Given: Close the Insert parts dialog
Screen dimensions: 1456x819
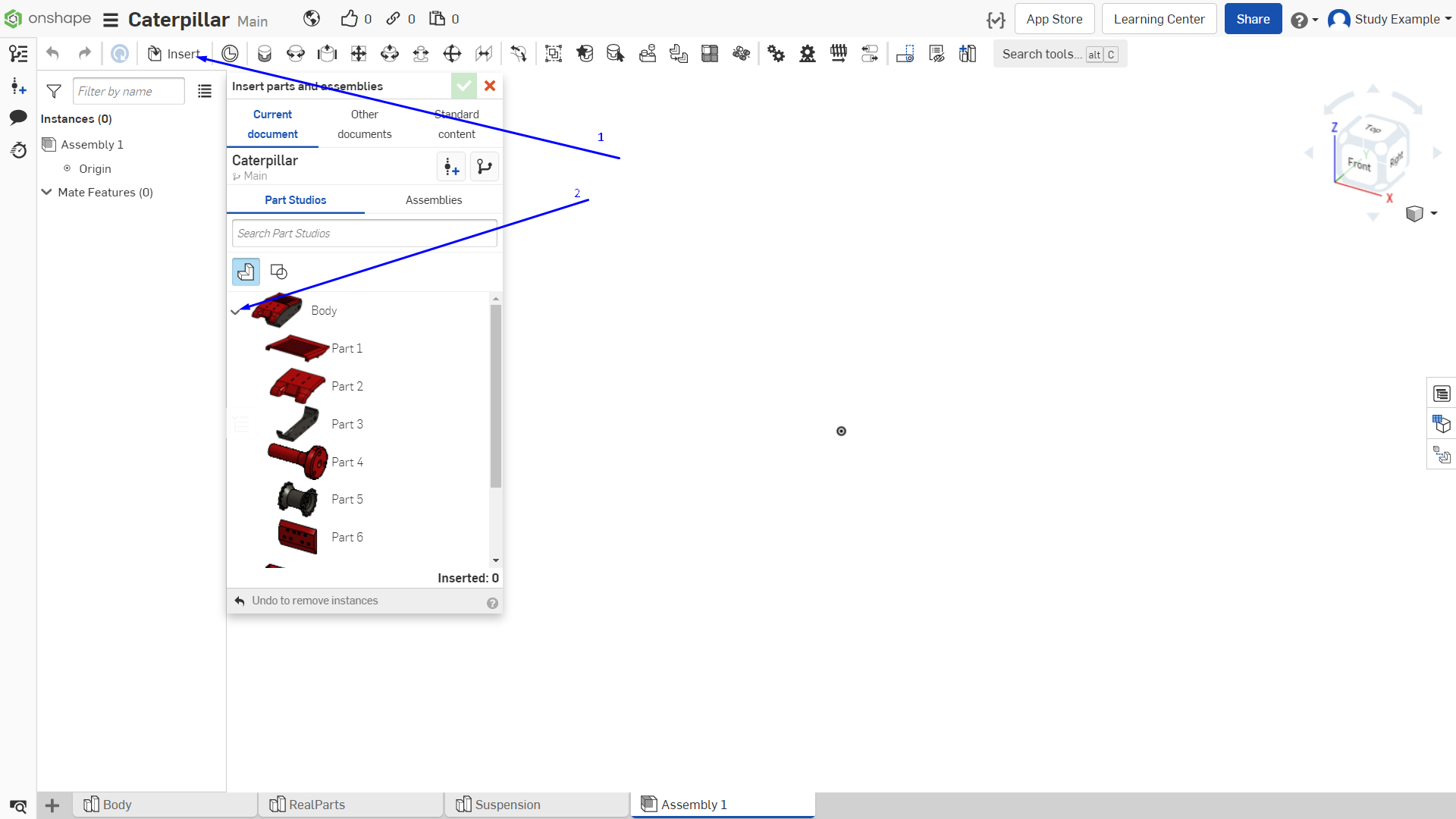Looking at the screenshot, I should click(490, 86).
